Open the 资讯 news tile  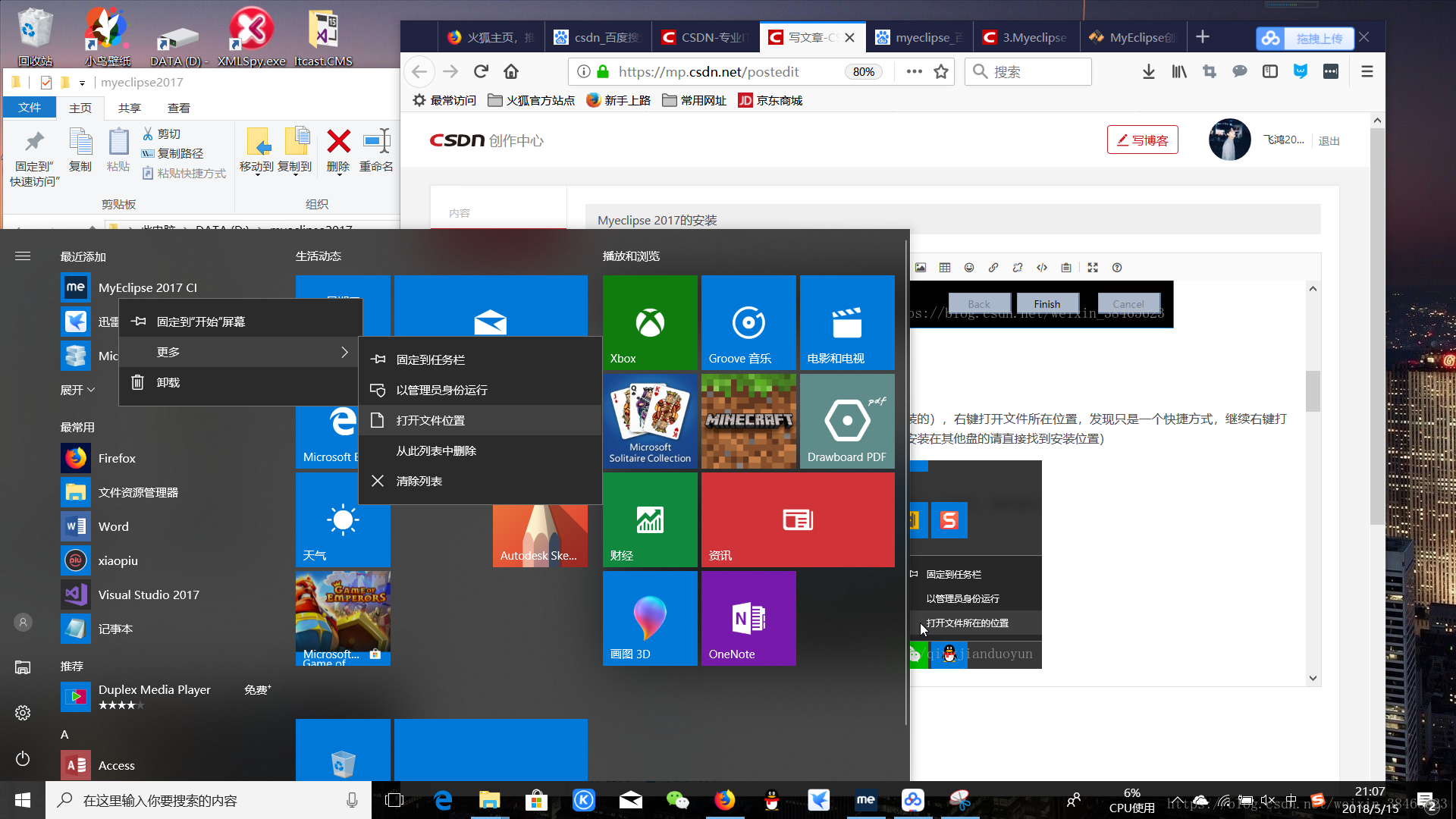coord(798,519)
